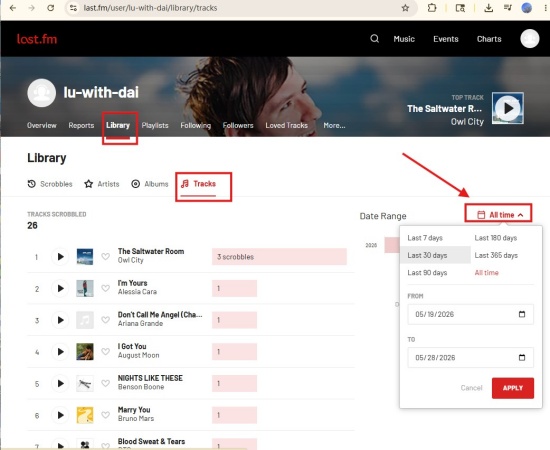550x450 pixels.
Task: Collapse the All time date range dropdown
Action: point(500,215)
